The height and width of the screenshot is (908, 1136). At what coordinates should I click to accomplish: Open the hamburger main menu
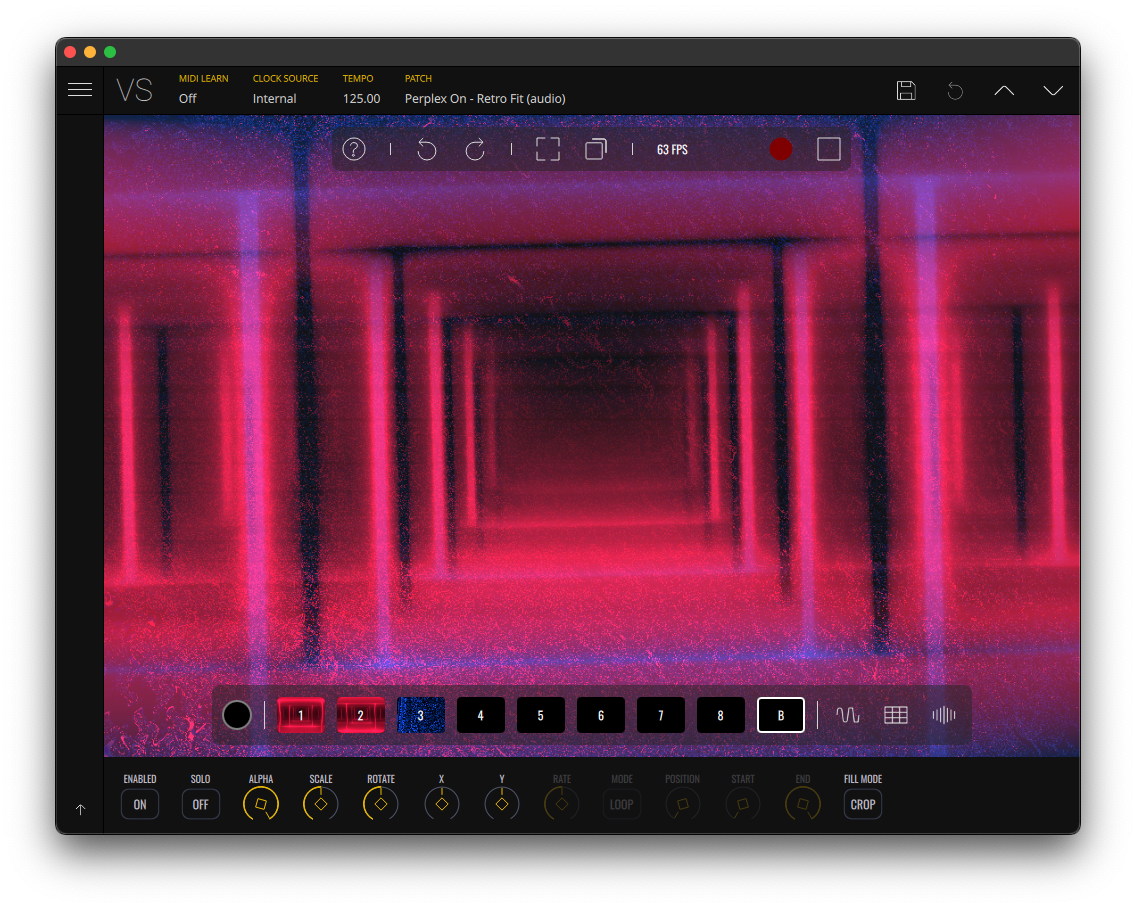[x=80, y=90]
